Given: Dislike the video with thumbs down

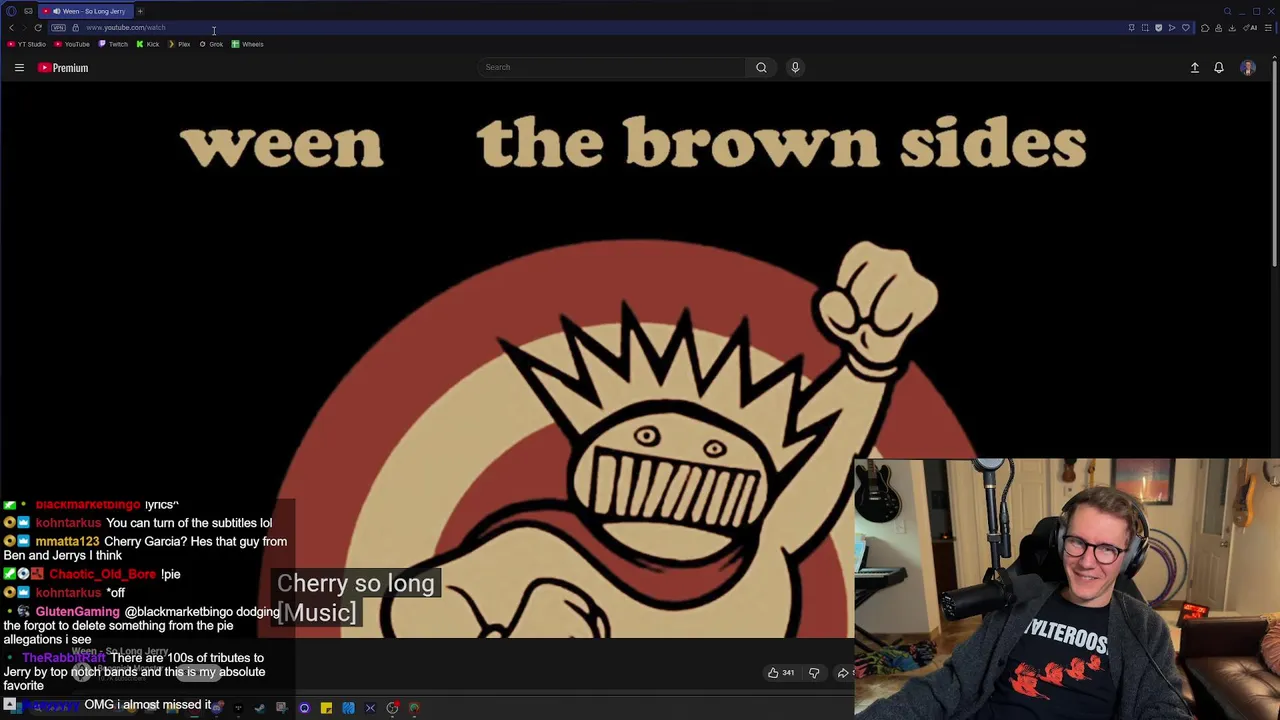Looking at the screenshot, I should click(814, 673).
